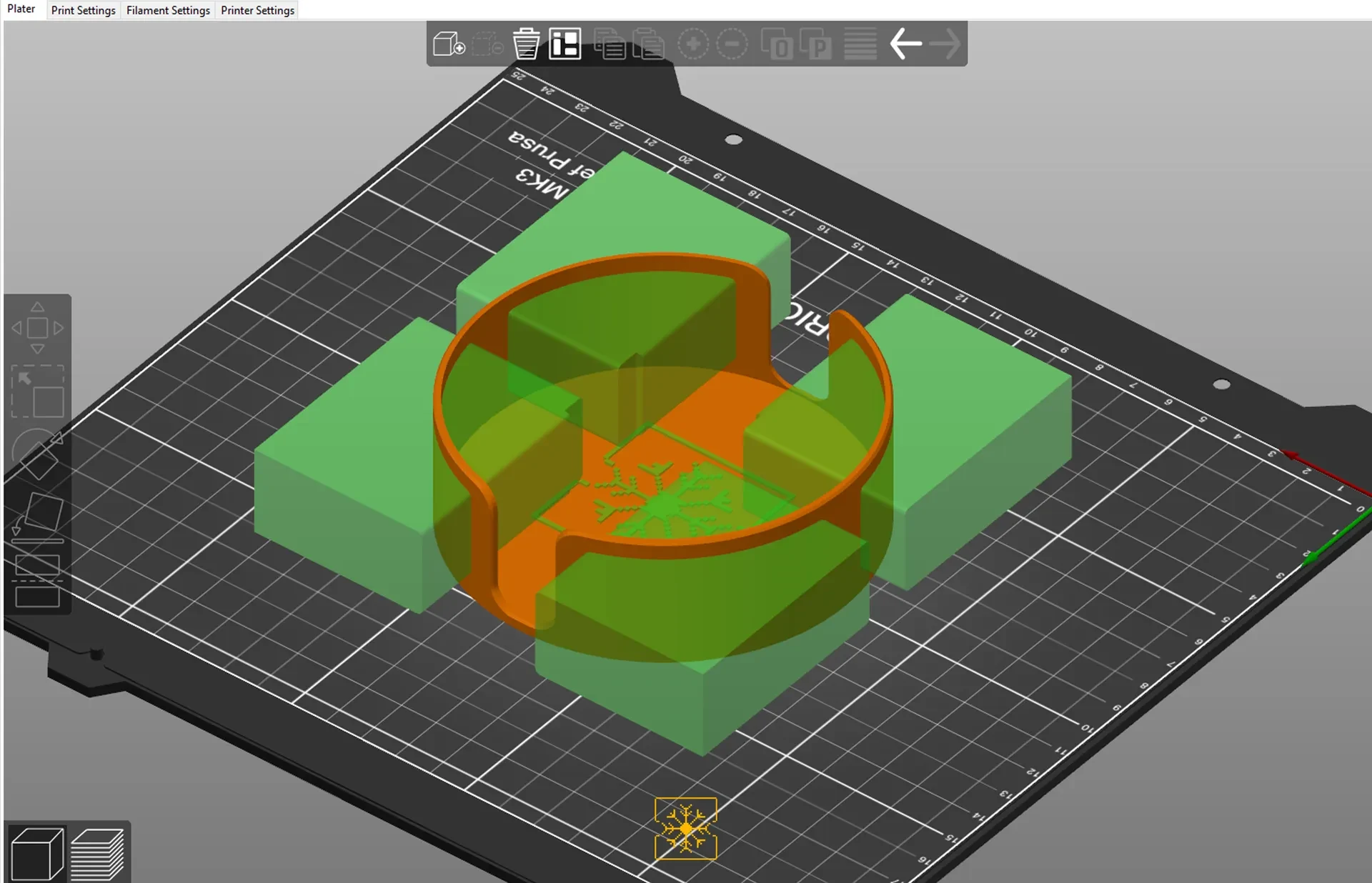Split to parts using the P icon
This screenshot has width=1372, height=883.
[815, 44]
